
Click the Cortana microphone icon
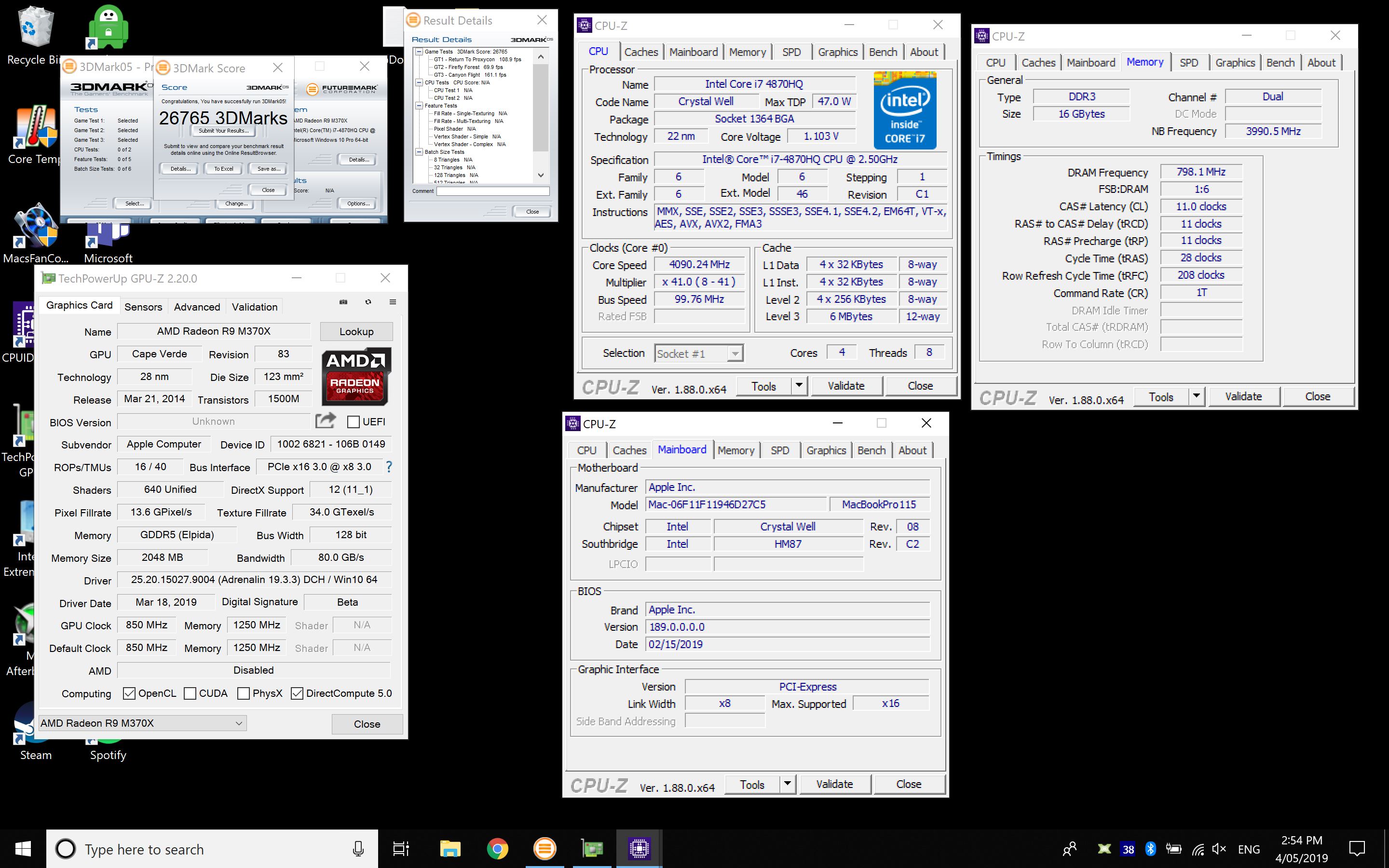point(358,849)
